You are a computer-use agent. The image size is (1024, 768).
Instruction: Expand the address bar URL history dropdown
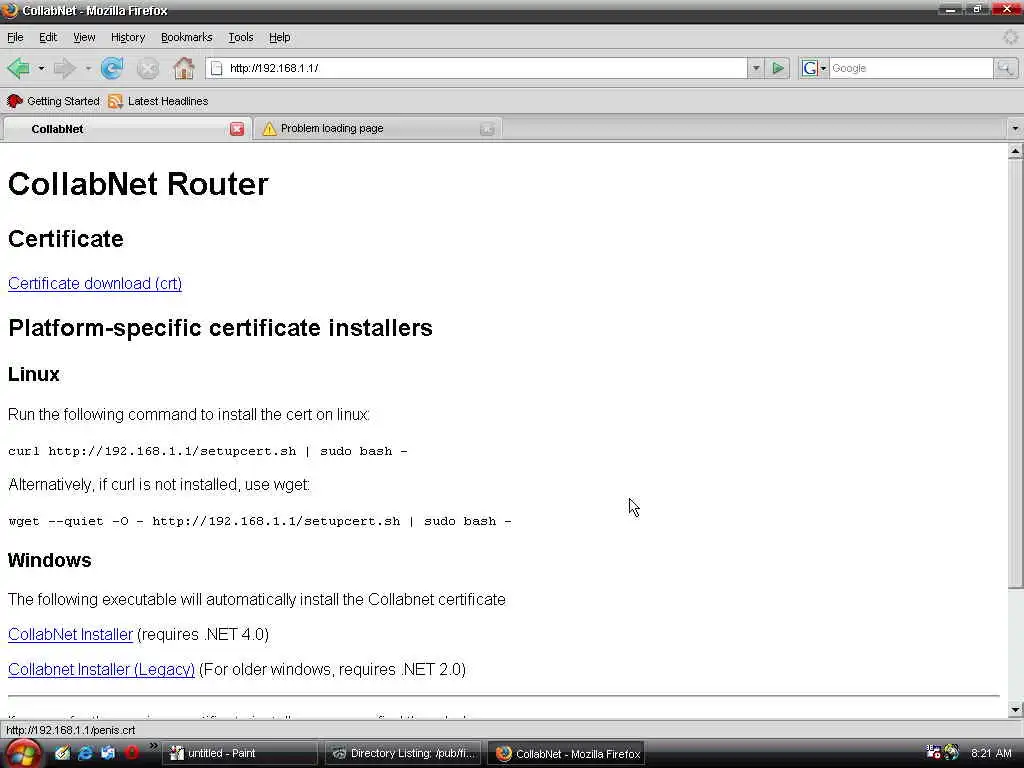coord(756,68)
